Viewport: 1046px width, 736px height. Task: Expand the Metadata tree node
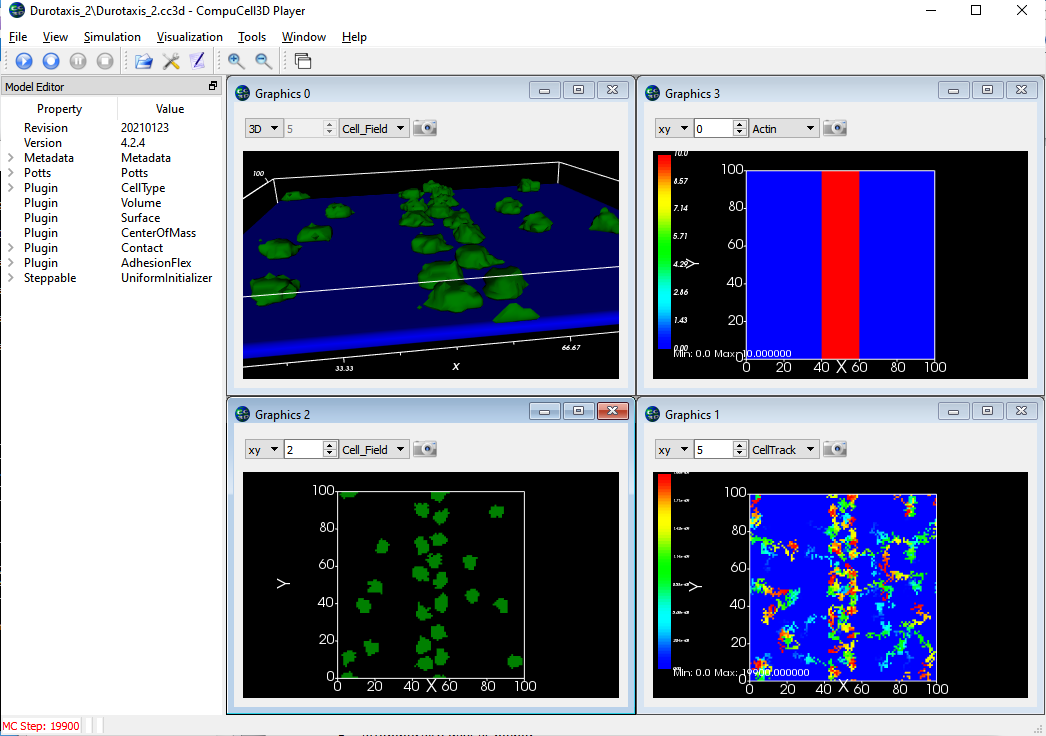(x=10, y=158)
